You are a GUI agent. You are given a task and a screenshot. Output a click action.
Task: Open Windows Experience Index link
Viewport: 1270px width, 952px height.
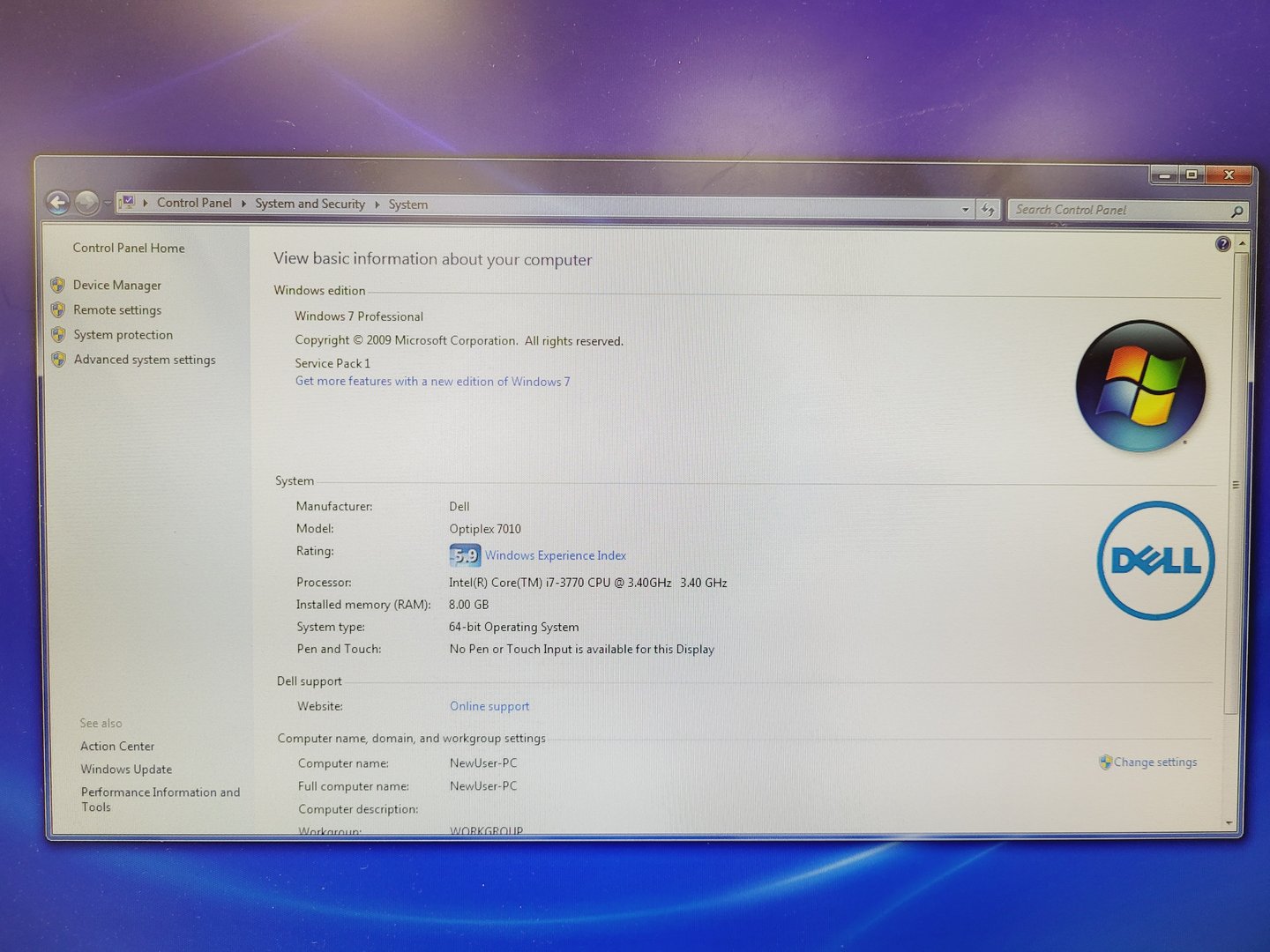coord(556,555)
